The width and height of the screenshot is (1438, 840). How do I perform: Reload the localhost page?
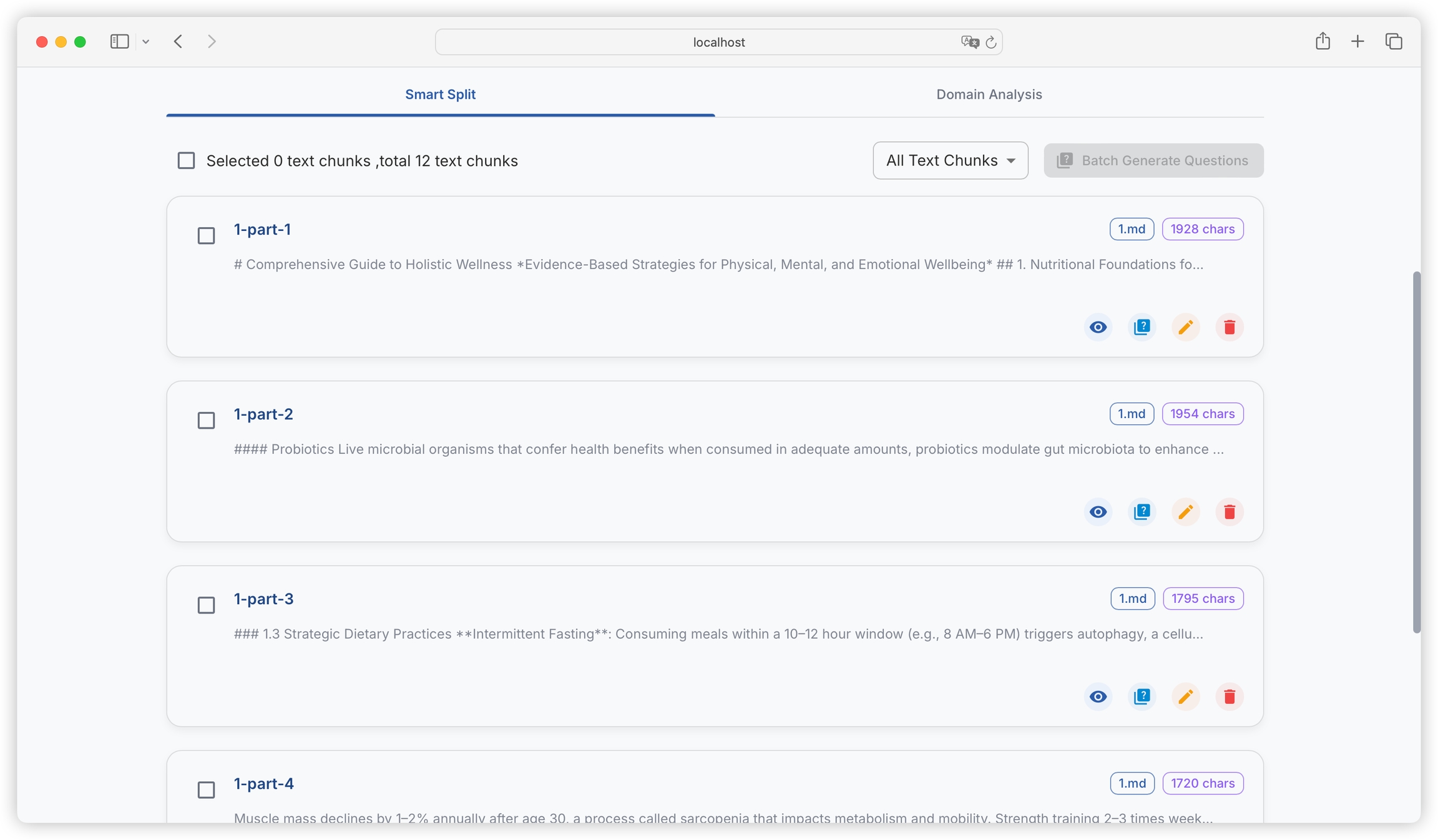pos(990,42)
